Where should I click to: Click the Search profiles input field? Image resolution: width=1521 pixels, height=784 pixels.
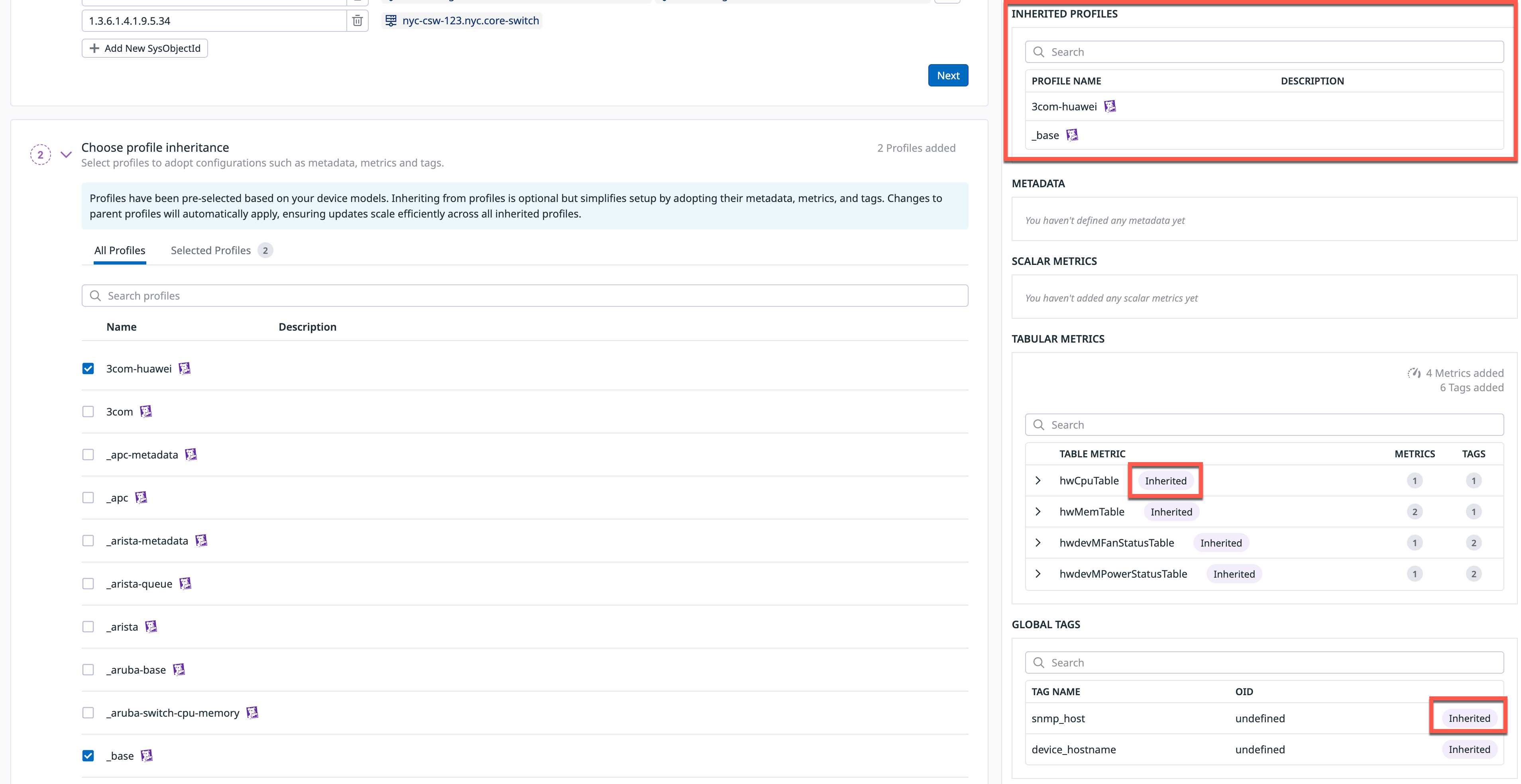(524, 296)
